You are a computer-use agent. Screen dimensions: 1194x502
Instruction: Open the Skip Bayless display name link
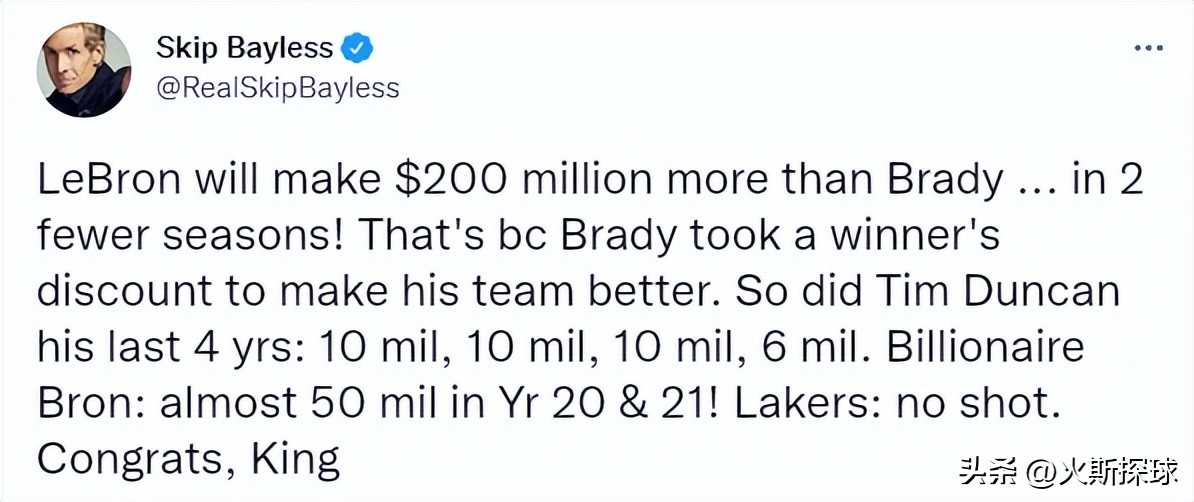[x=243, y=48]
